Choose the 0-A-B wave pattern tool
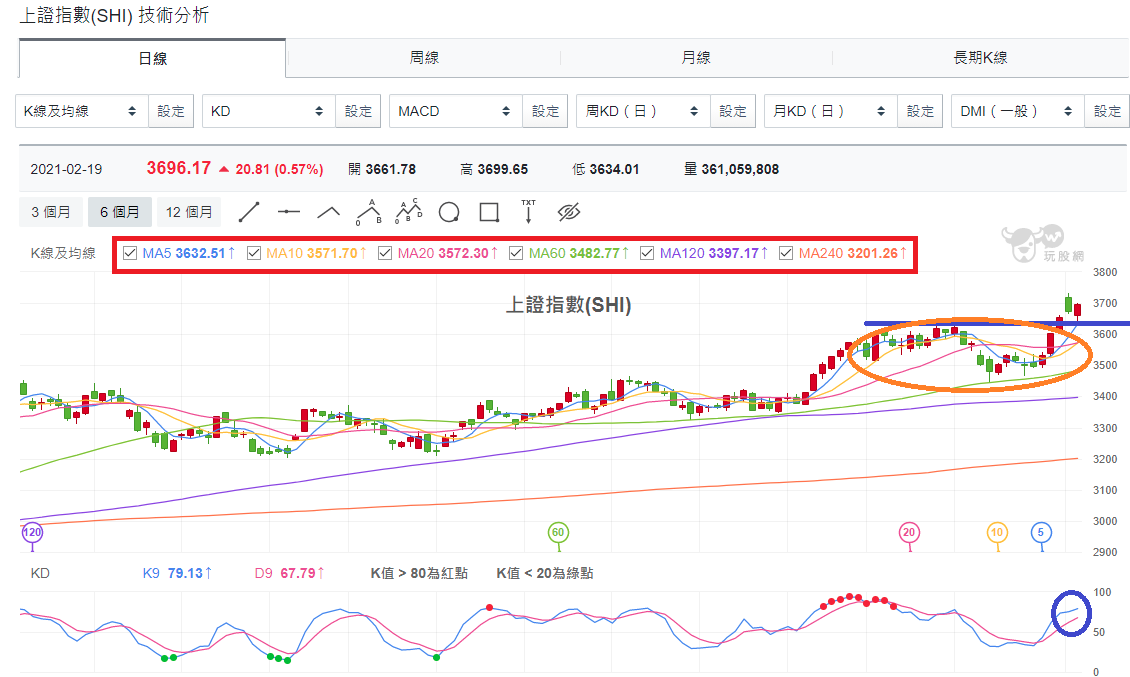Image resolution: width=1130 pixels, height=677 pixels. 368,212
